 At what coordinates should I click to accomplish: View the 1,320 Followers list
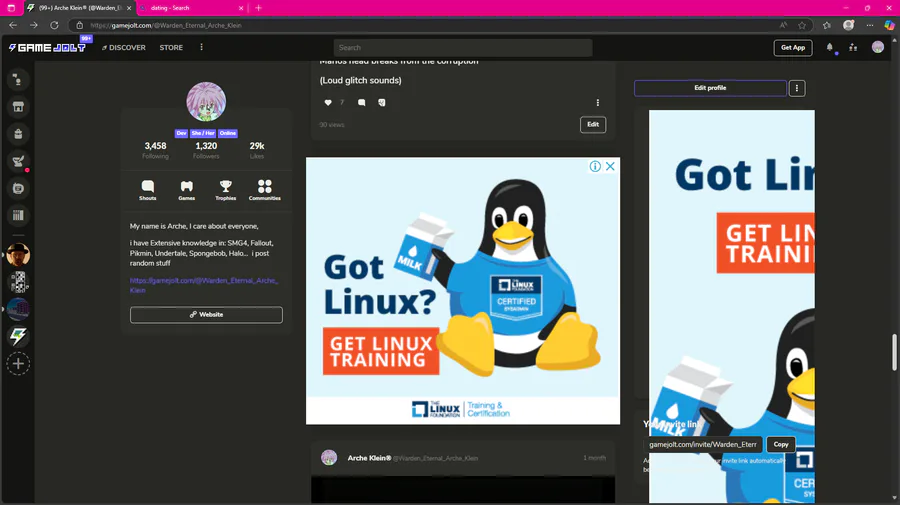tap(206, 150)
